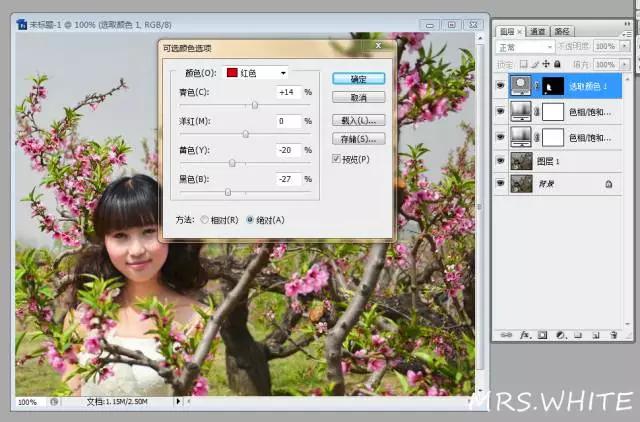The width and height of the screenshot is (640, 422).
Task: Toggle visibility of 图层 1
Action: click(x=500, y=161)
